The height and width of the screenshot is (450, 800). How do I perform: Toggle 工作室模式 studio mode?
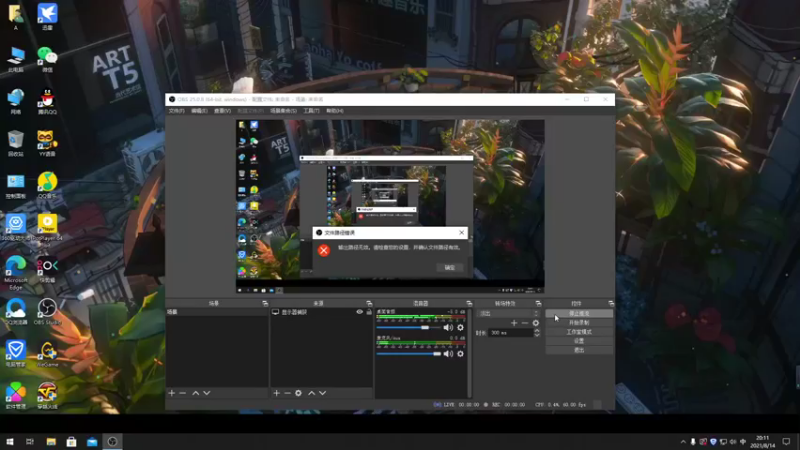point(579,332)
